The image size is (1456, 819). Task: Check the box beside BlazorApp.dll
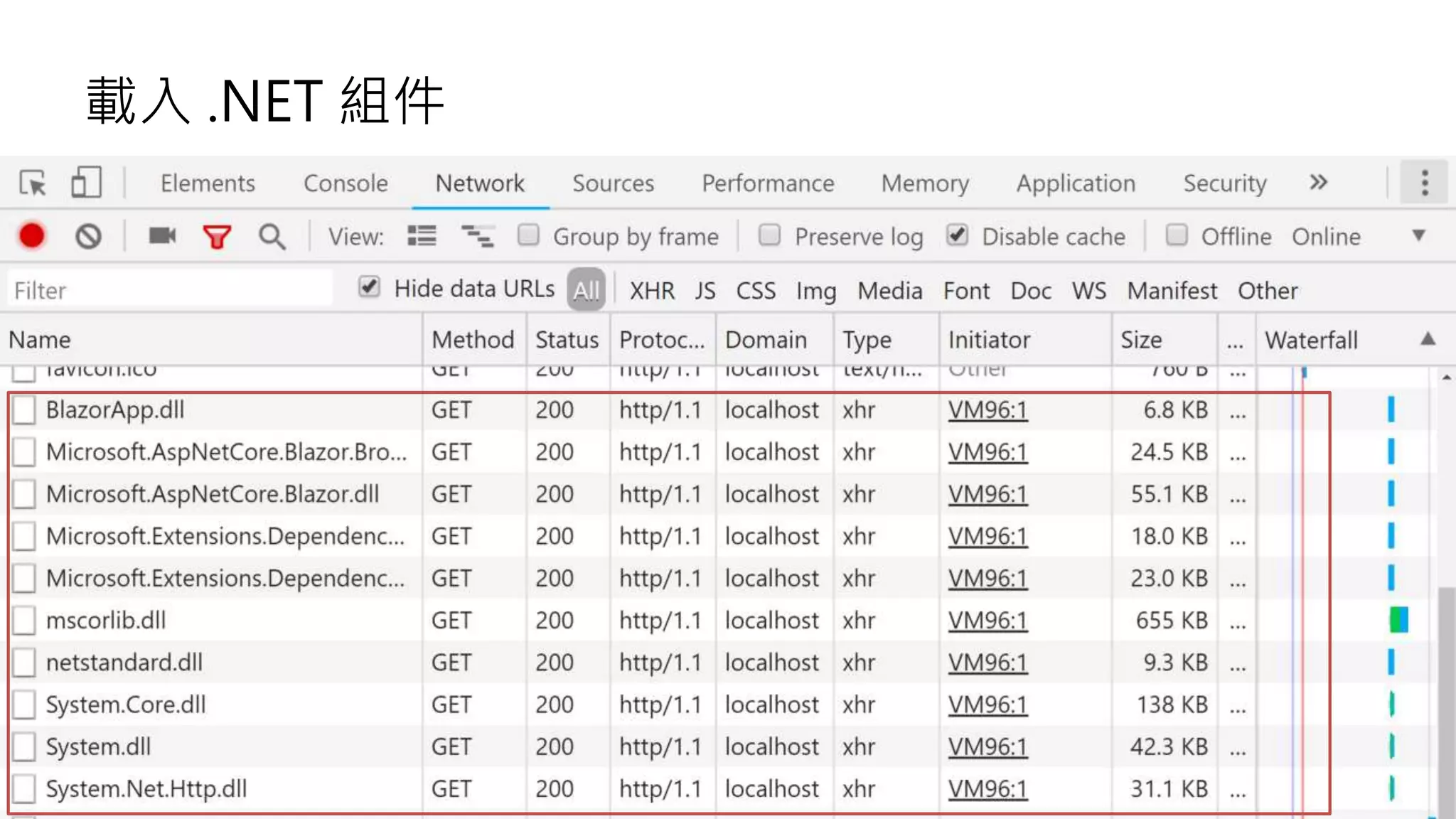[x=24, y=410]
